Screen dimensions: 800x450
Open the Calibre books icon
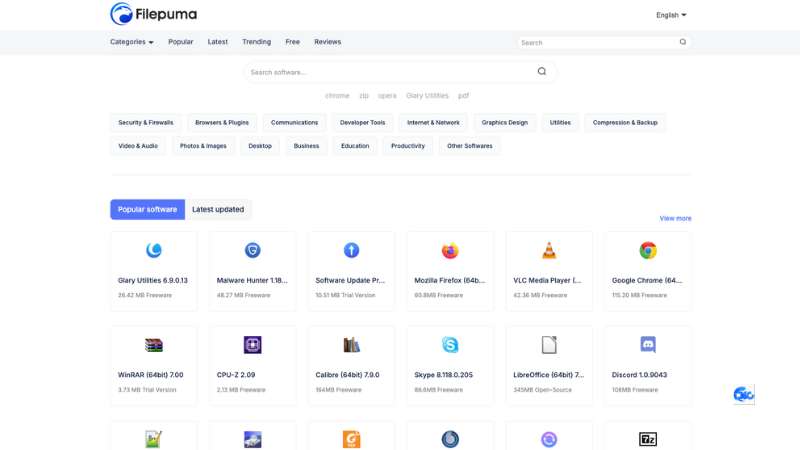click(x=351, y=345)
